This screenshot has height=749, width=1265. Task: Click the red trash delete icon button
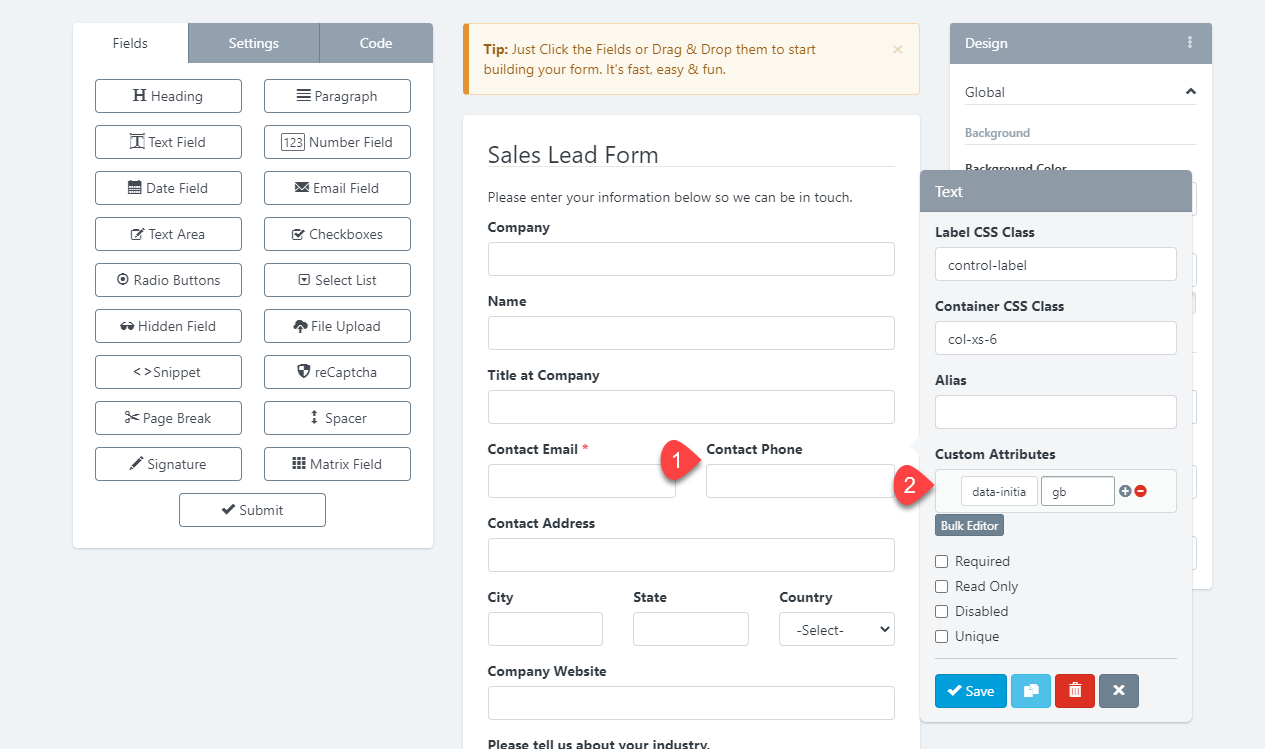[x=1075, y=691]
